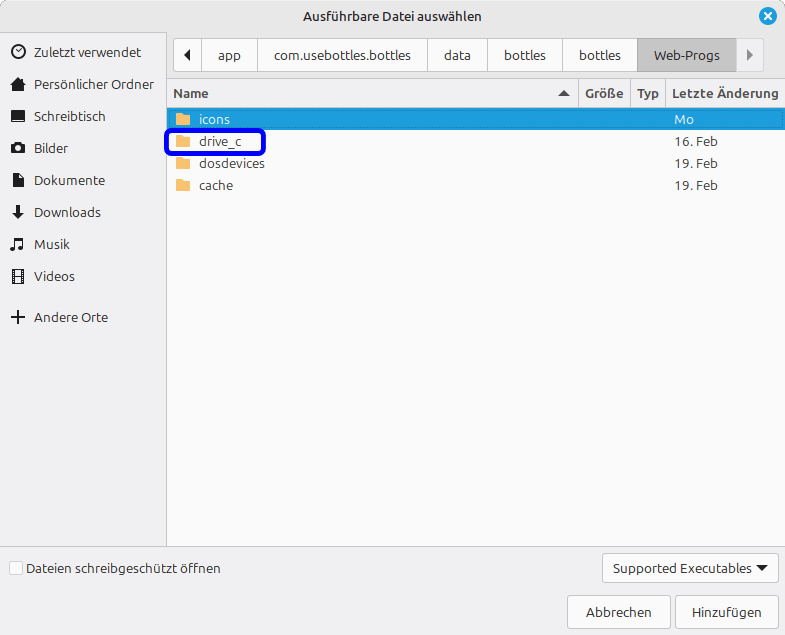Image resolution: width=785 pixels, height=635 pixels.
Task: Enable Dateien schreibgeschützt öffnen checkbox
Action: click(16, 568)
